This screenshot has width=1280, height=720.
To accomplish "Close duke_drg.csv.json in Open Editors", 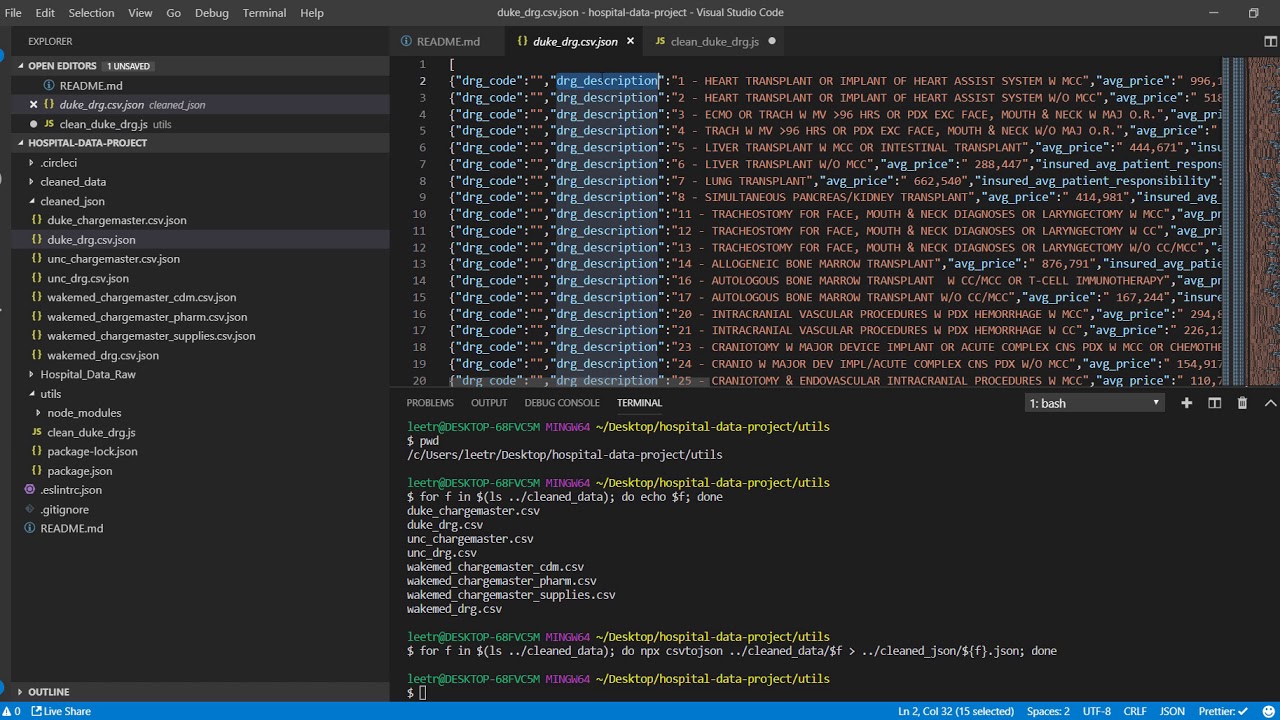I will 33,104.
